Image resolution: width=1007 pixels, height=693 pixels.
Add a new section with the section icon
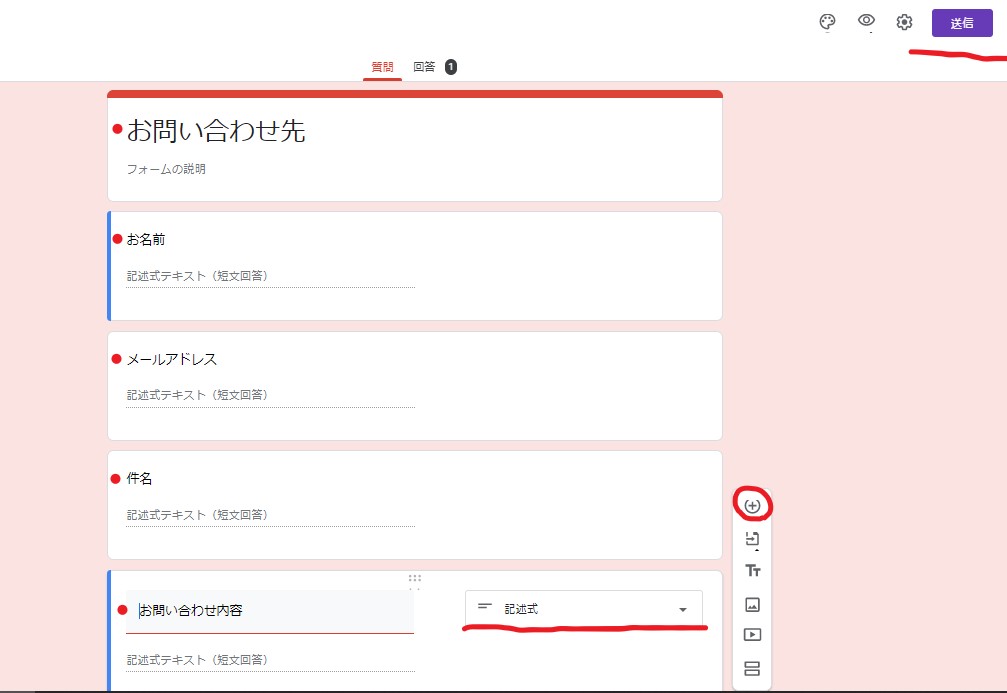point(752,669)
